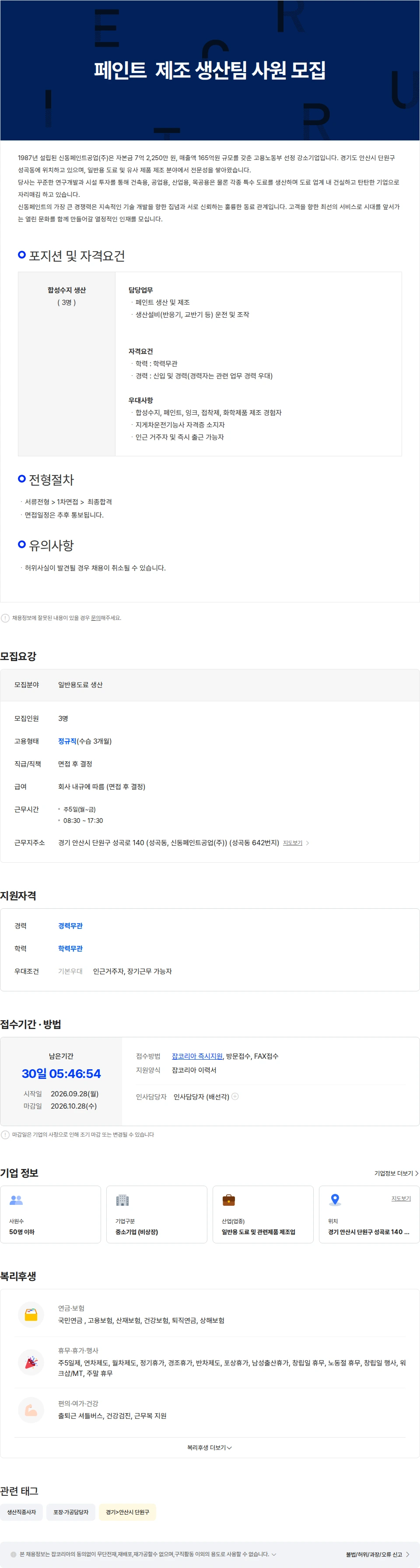
Task: Click 인사담당자 (배선각) contact name
Action: click(201, 1096)
